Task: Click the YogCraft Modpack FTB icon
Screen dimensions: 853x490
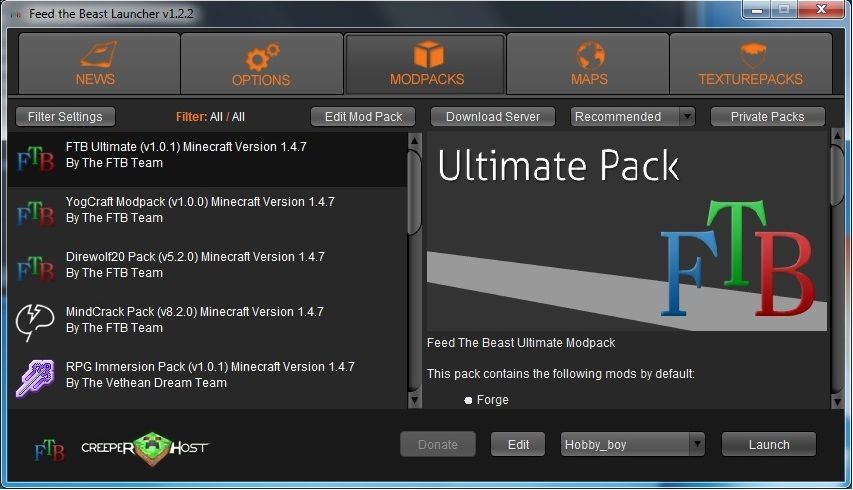Action: (x=35, y=214)
